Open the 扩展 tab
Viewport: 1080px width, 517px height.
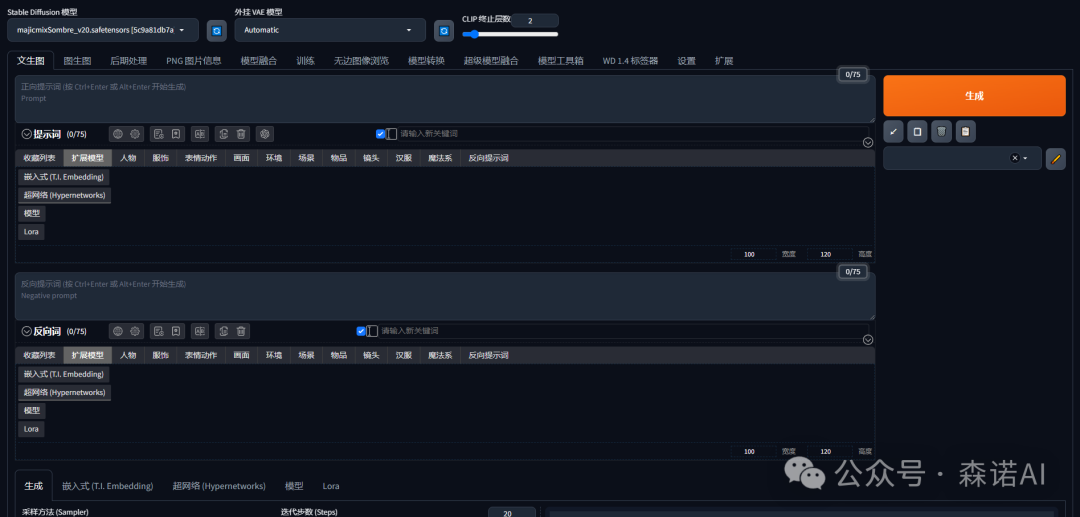[724, 61]
